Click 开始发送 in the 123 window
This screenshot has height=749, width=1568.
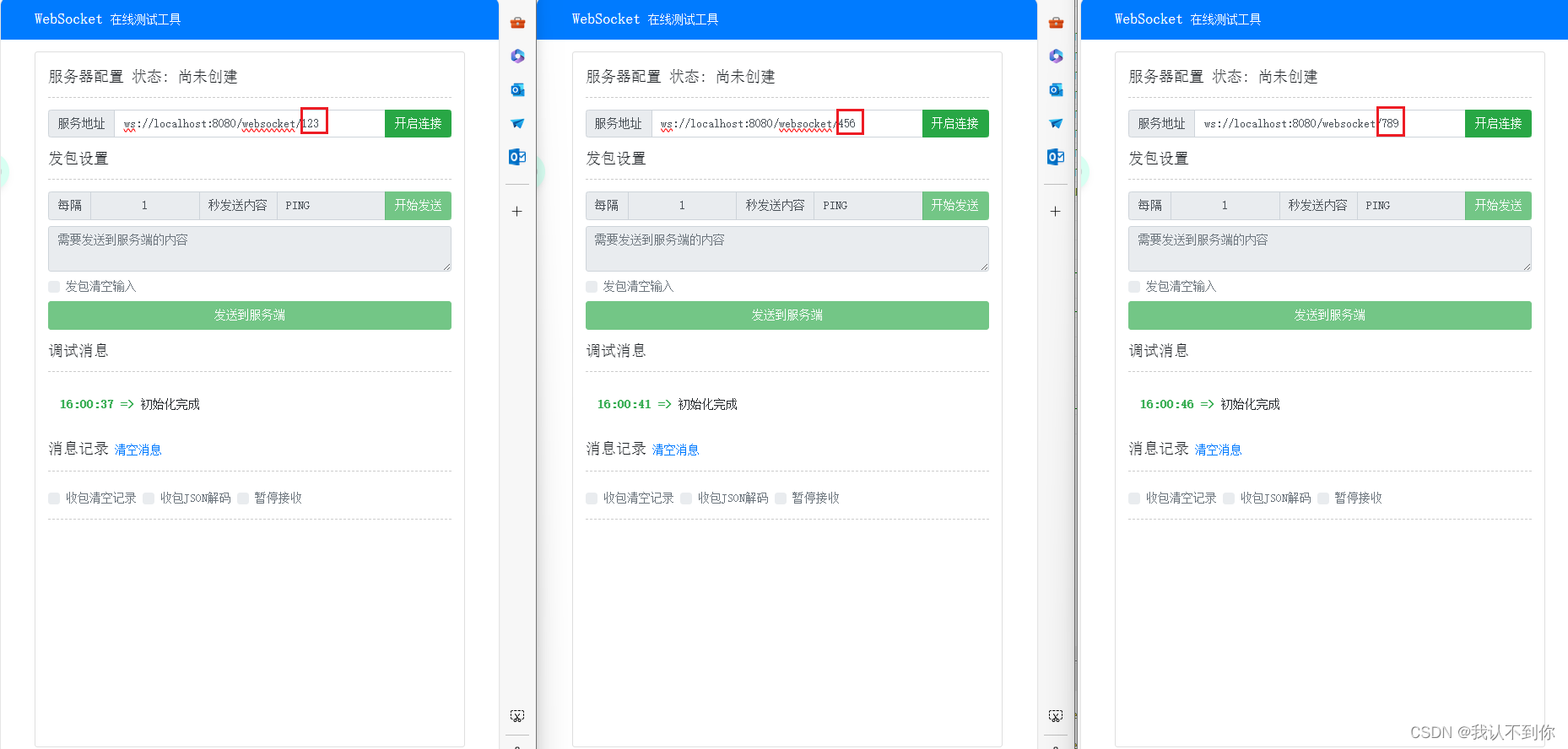coord(418,206)
